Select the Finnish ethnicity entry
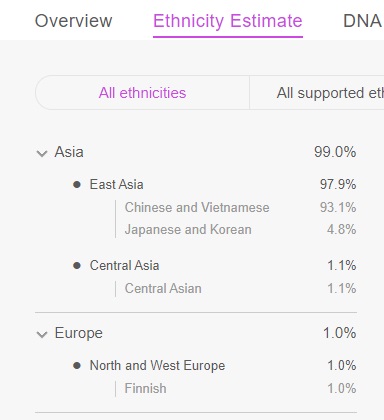384x420 pixels. [145, 388]
